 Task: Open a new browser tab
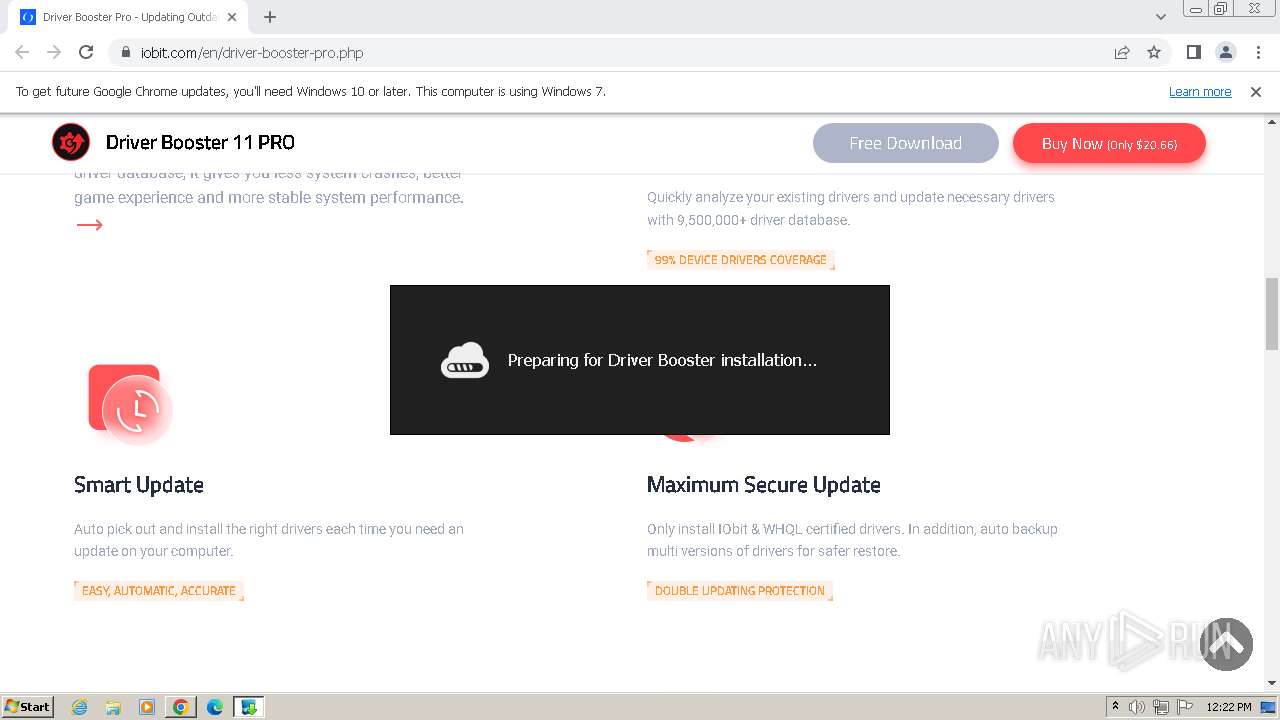(270, 17)
